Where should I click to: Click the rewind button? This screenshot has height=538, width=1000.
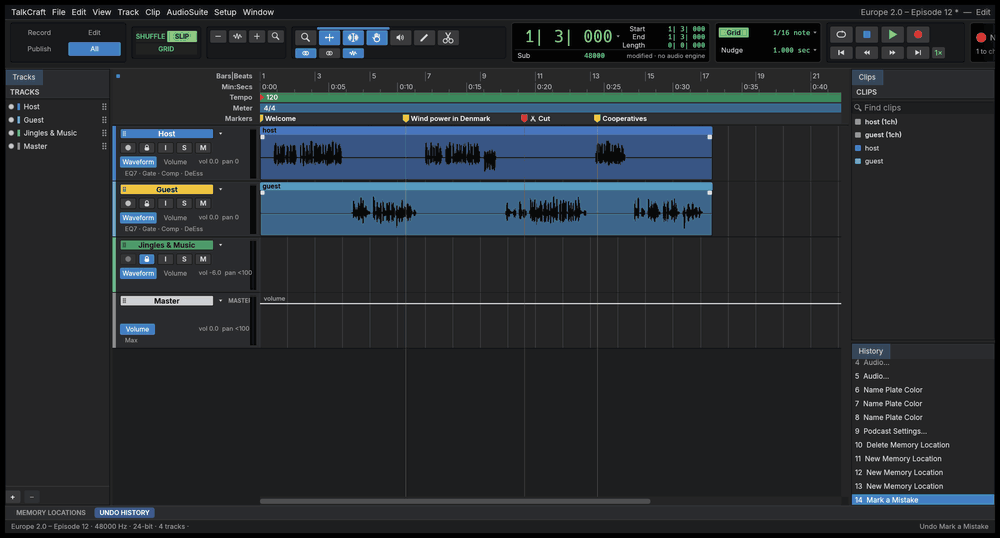867,52
